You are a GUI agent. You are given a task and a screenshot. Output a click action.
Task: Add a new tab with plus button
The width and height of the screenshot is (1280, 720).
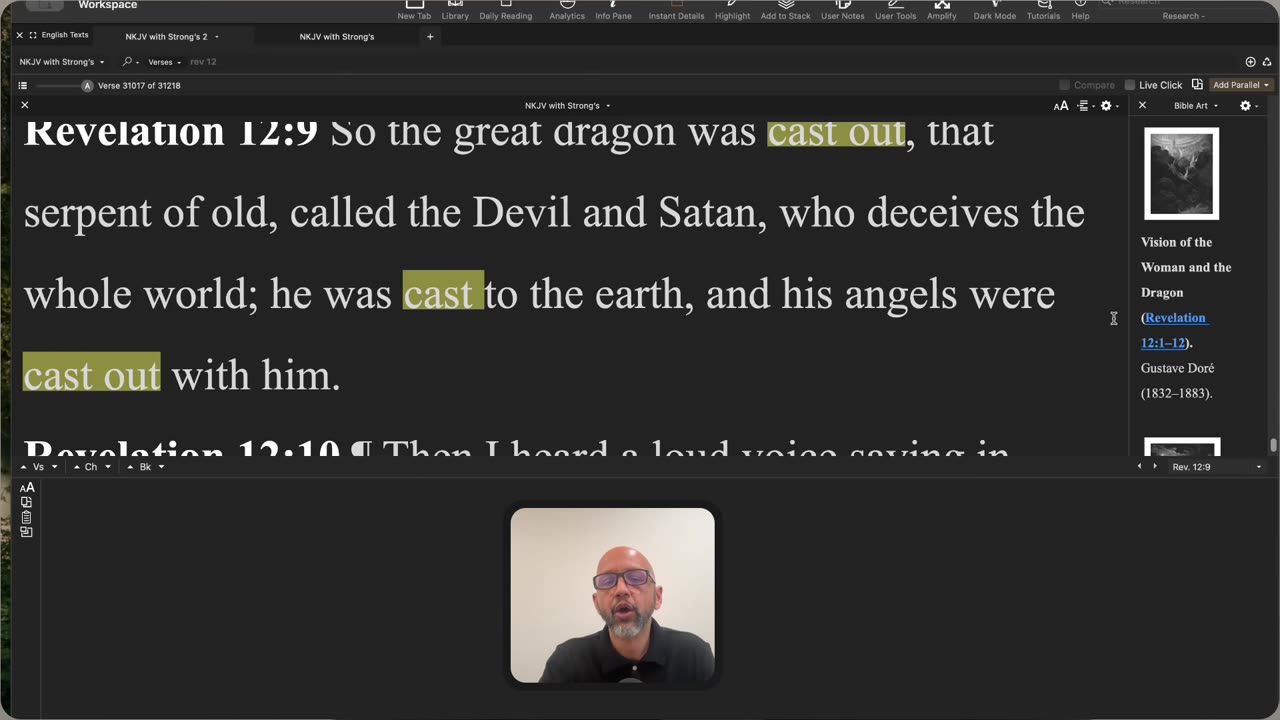[x=430, y=37]
